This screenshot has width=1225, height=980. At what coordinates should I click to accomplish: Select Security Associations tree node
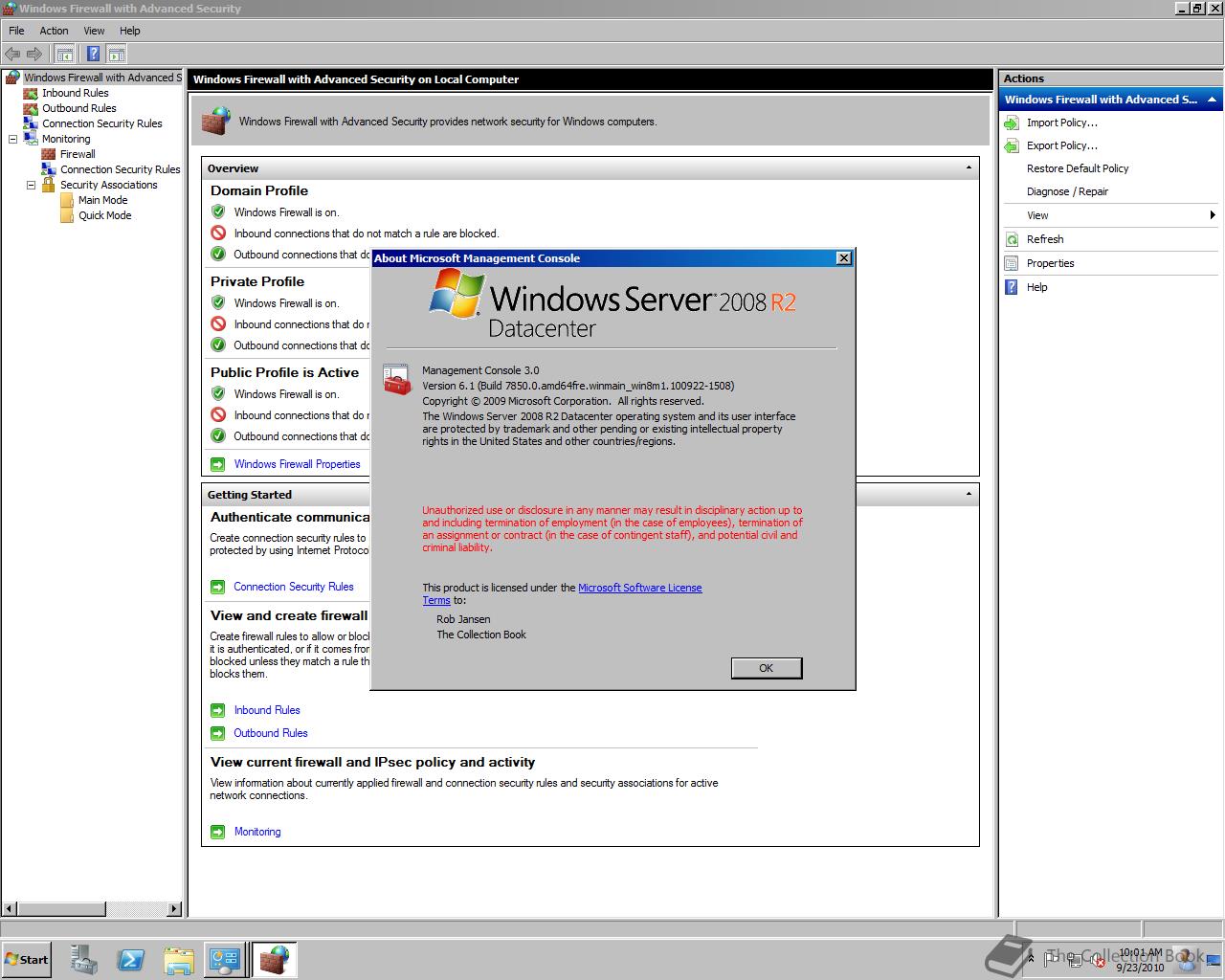point(108,185)
